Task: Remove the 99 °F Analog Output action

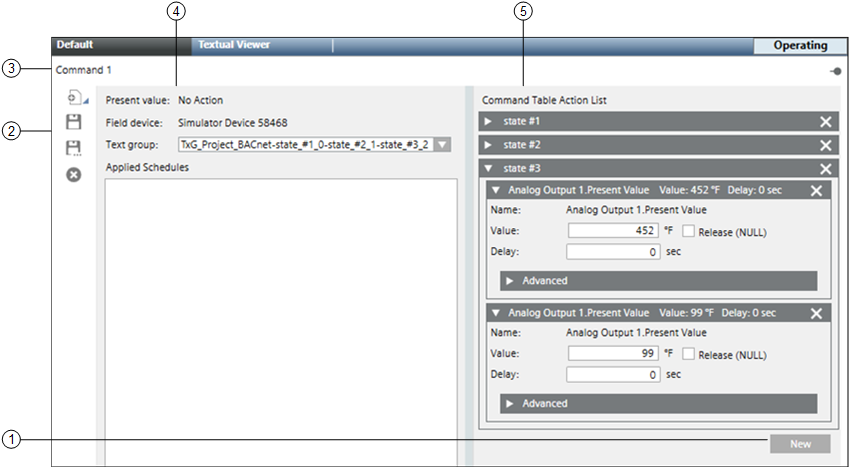Action: coord(816,313)
